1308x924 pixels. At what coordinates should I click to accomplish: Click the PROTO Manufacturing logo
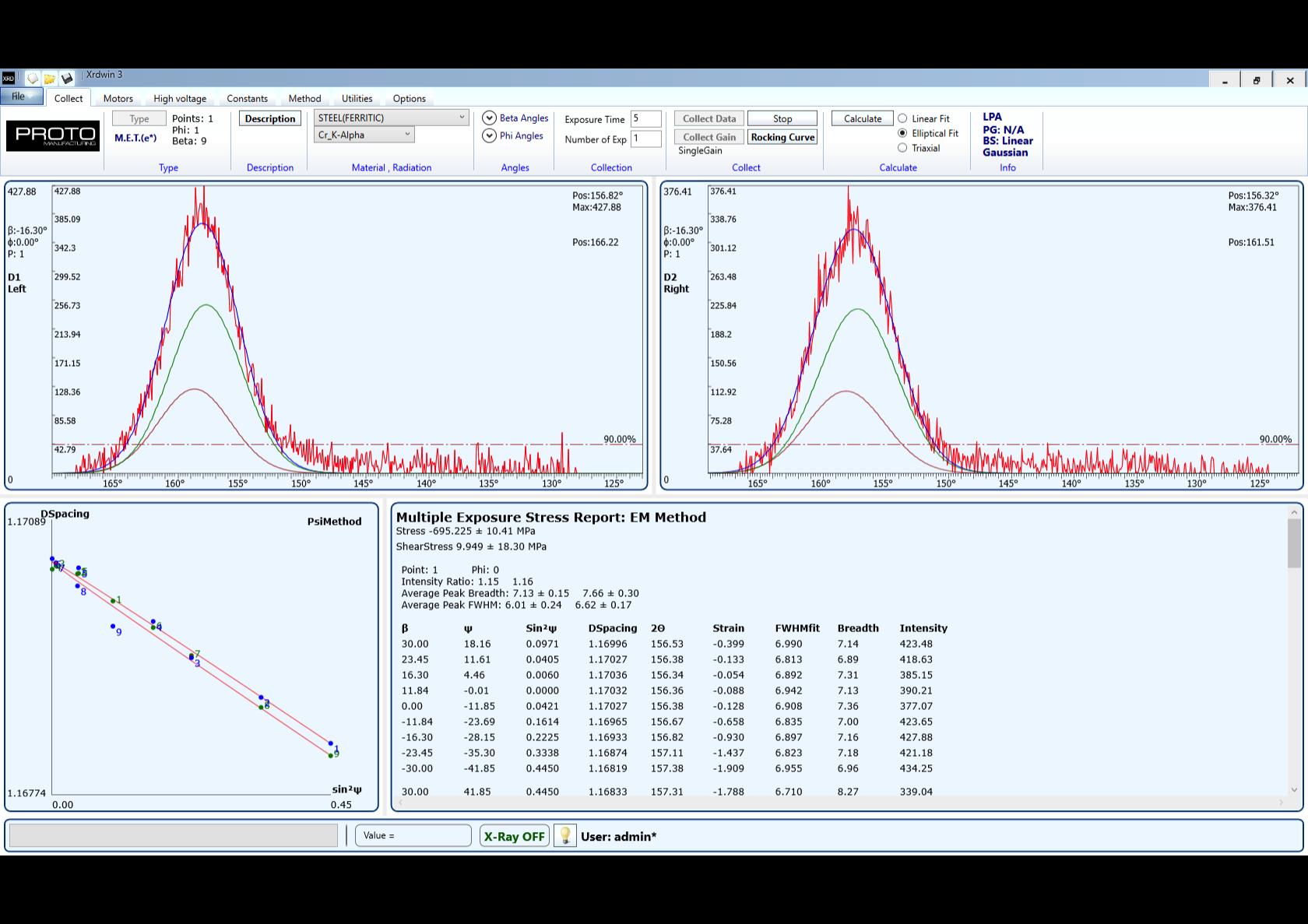[53, 135]
